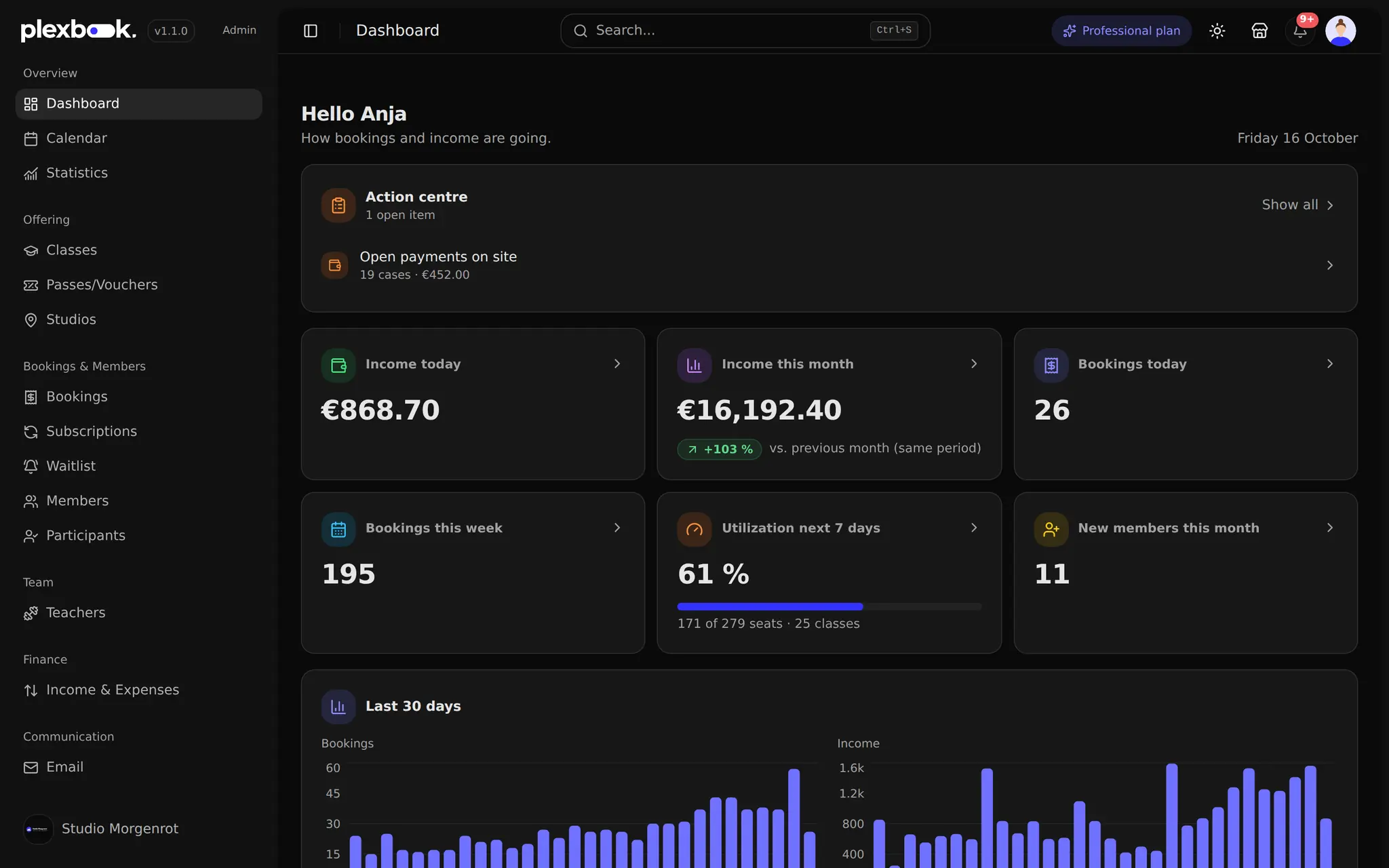The height and width of the screenshot is (868, 1389).
Task: Open Bookings today chevron
Action: pyautogui.click(x=1330, y=364)
